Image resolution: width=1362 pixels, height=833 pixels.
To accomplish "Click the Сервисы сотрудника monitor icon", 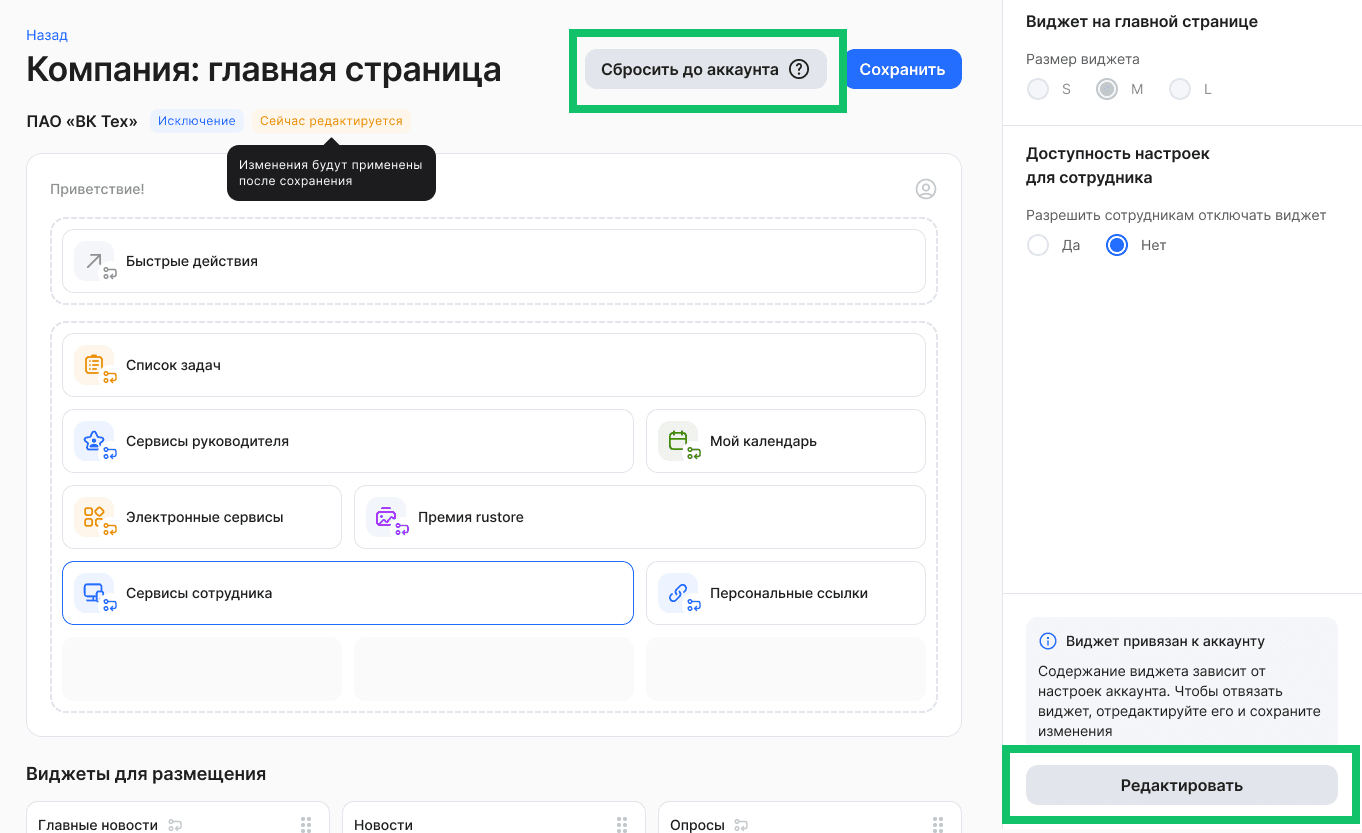I will [x=94, y=593].
